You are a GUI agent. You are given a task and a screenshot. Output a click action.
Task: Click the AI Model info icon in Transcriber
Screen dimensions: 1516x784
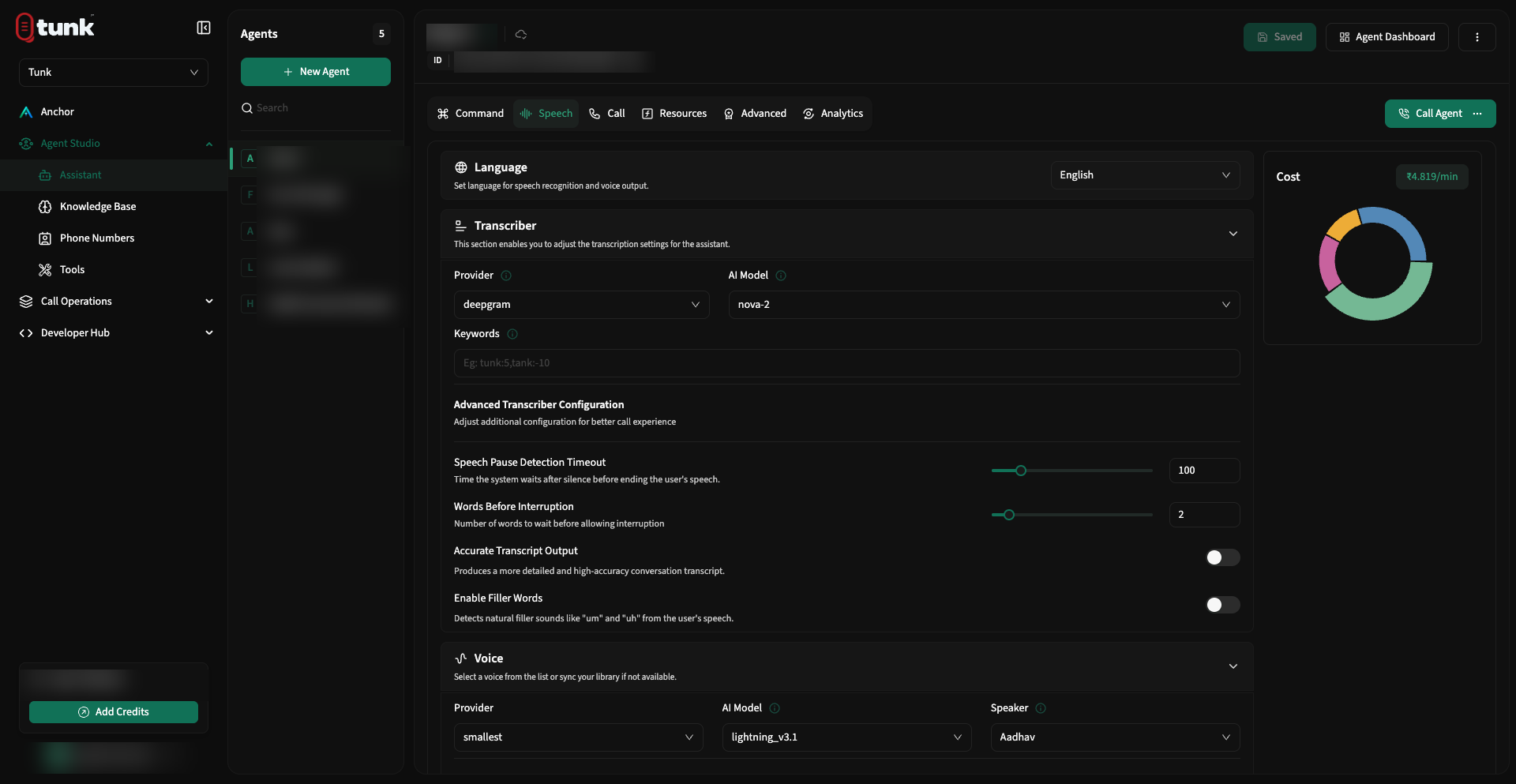(x=781, y=276)
